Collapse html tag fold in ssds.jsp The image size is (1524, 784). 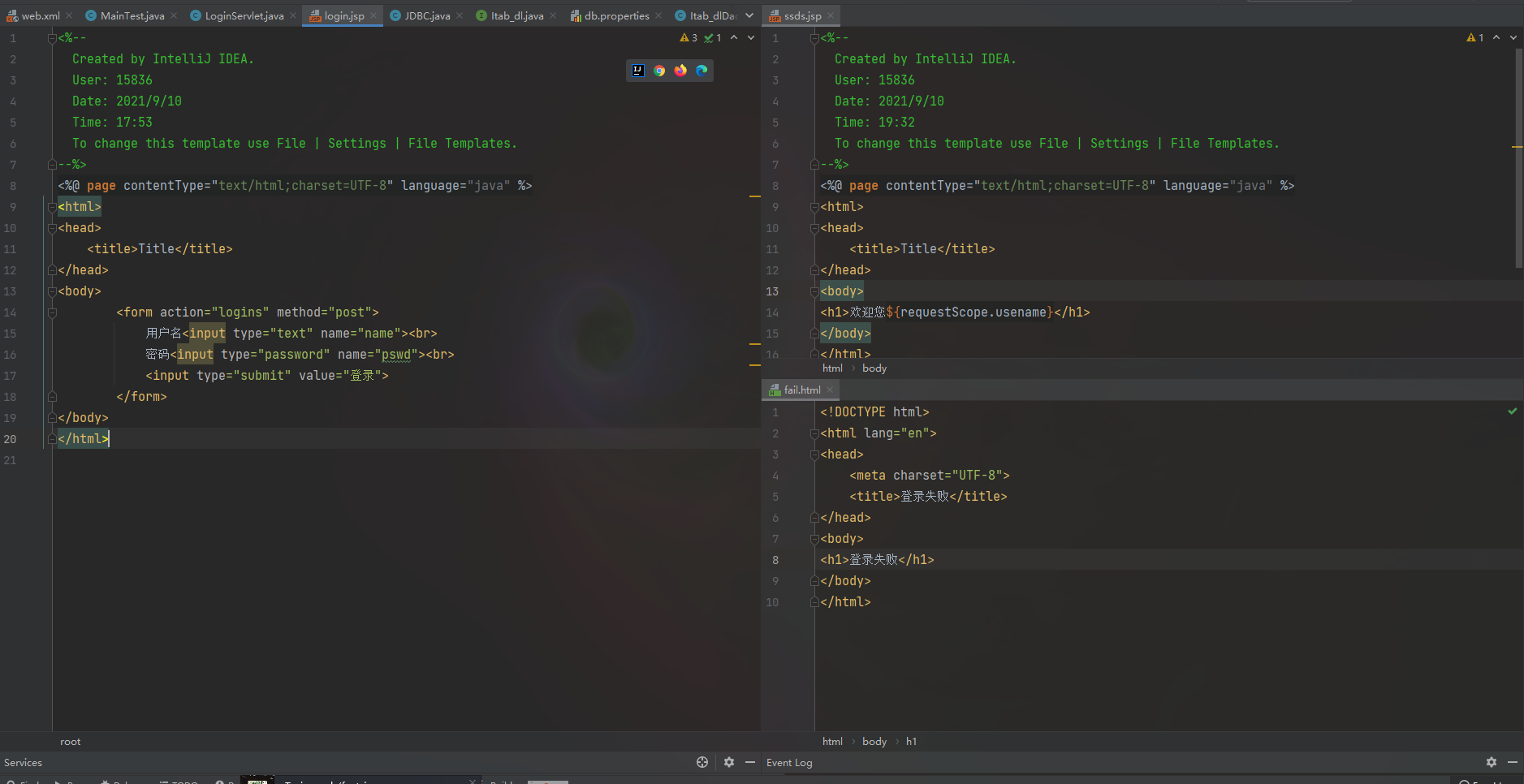[x=814, y=207]
